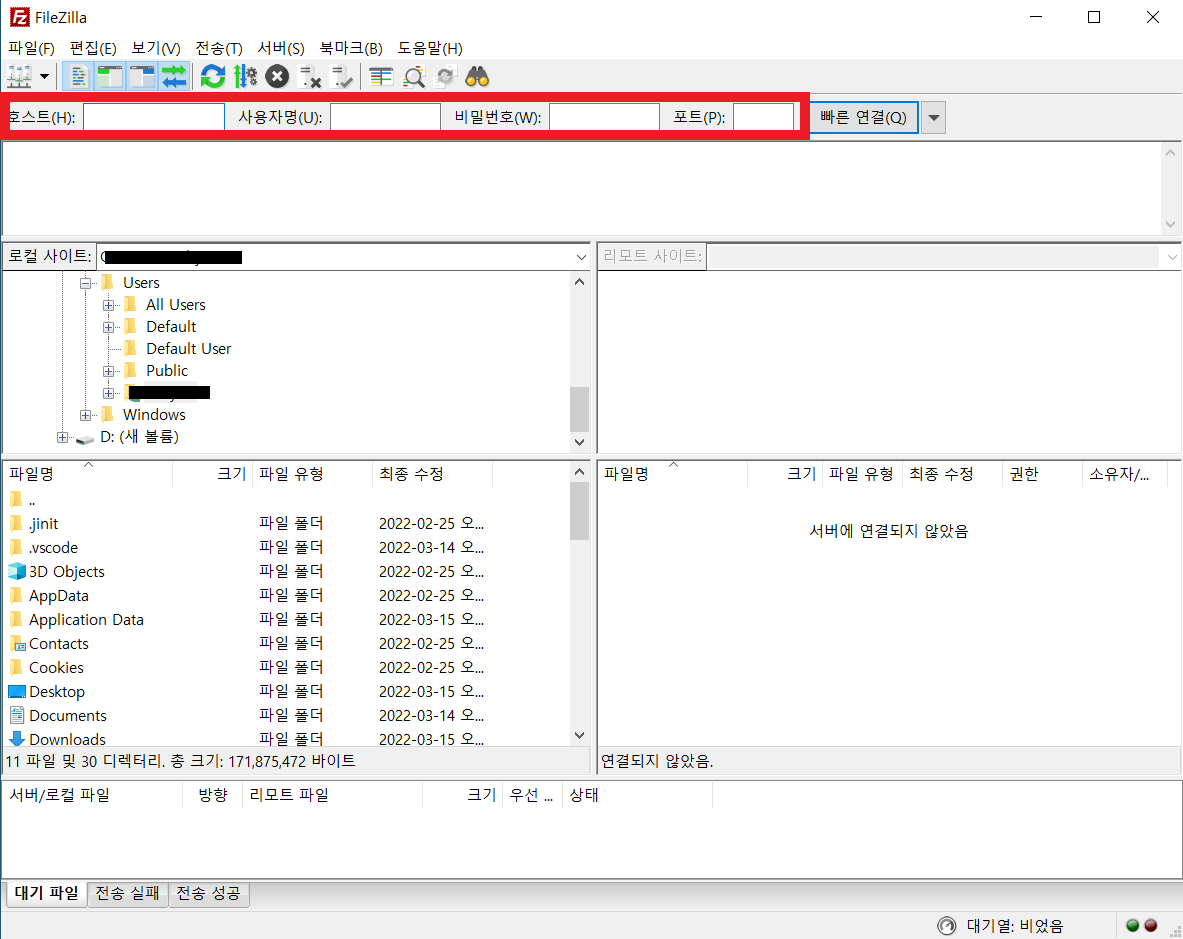The width and height of the screenshot is (1183, 939).
Task: Click local tree scrollbar down arrow
Action: [x=579, y=442]
